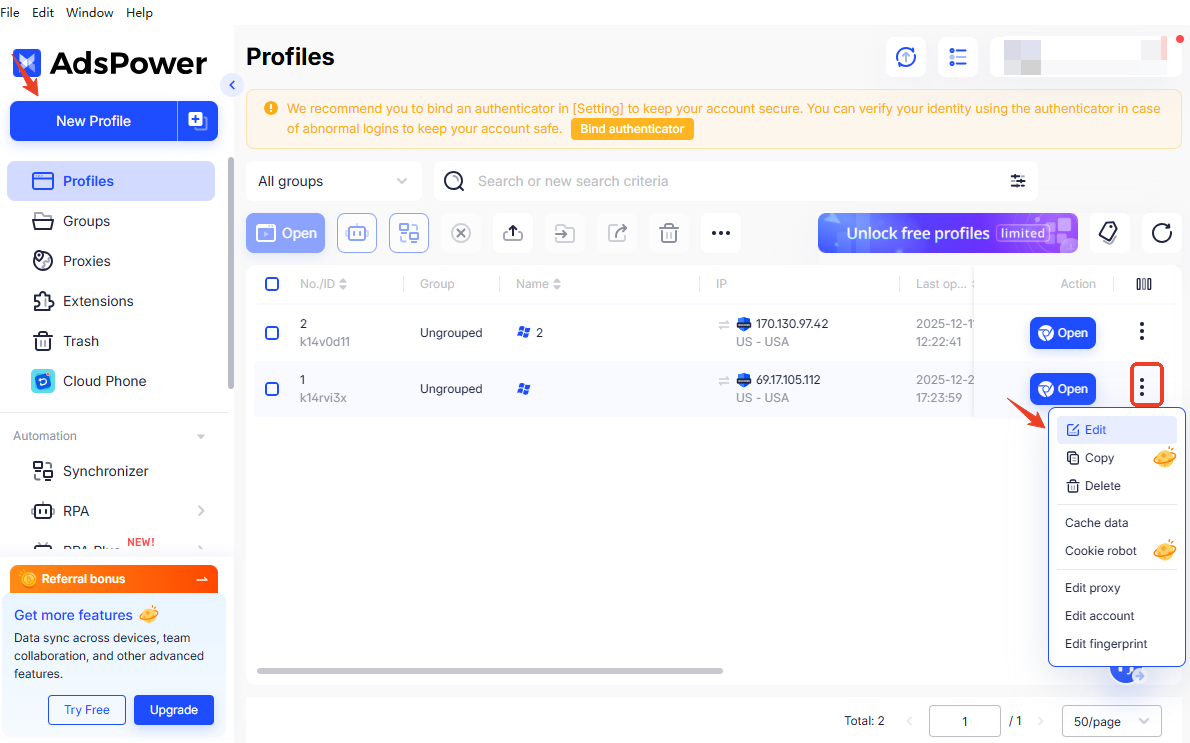Viewport: 1190px width, 743px height.
Task: Open the Proxies section in sidebar
Action: point(87,261)
